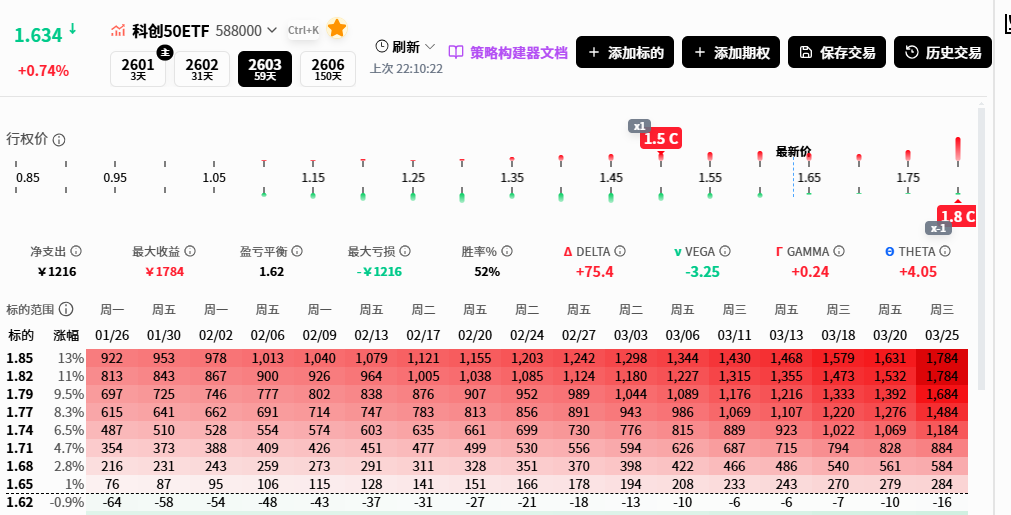
Task: Open 历史交易 trade history
Action: click(x=942, y=53)
